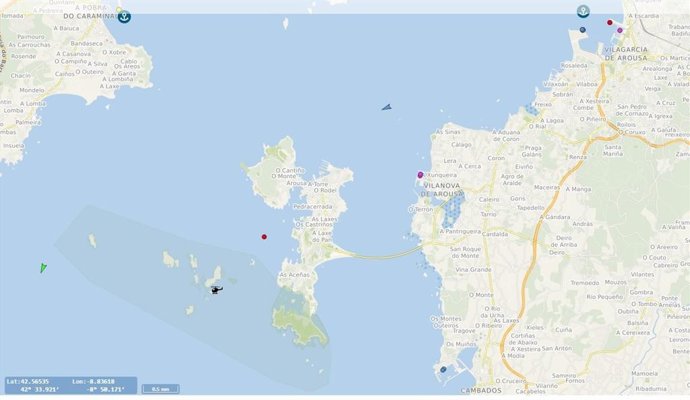
Task: Click the blue vessel arrow marker
Action: 386,106
